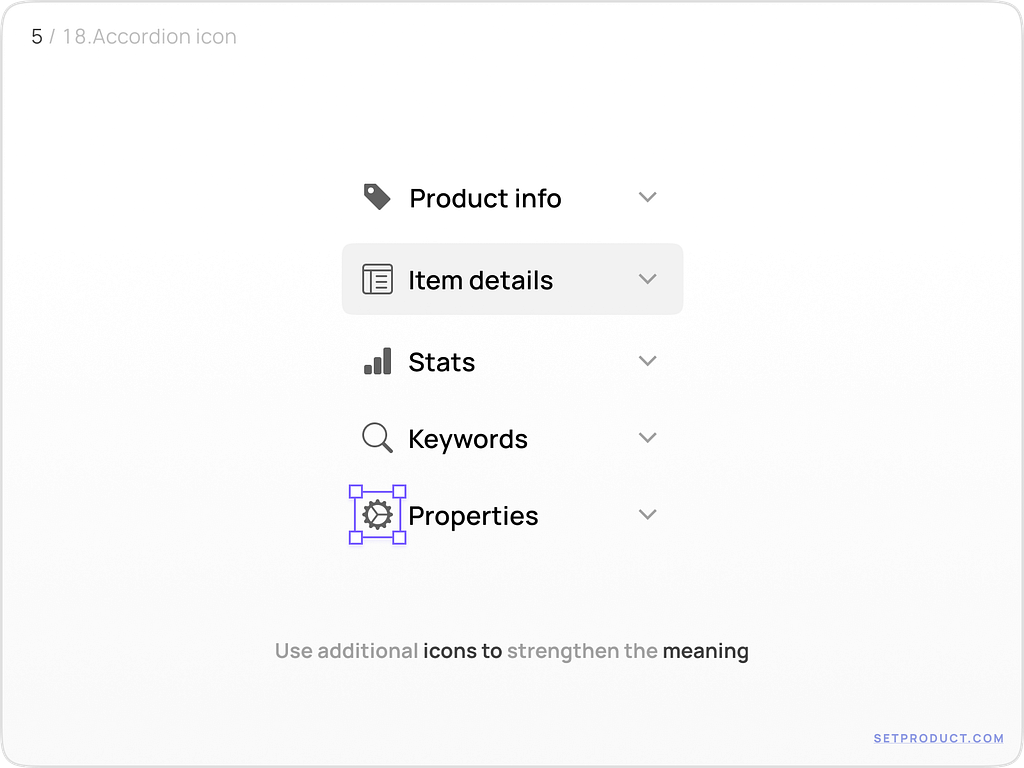Viewport: 1024px width, 768px height.
Task: Click the bottom-left selection handle of gear icon
Action: [355, 538]
